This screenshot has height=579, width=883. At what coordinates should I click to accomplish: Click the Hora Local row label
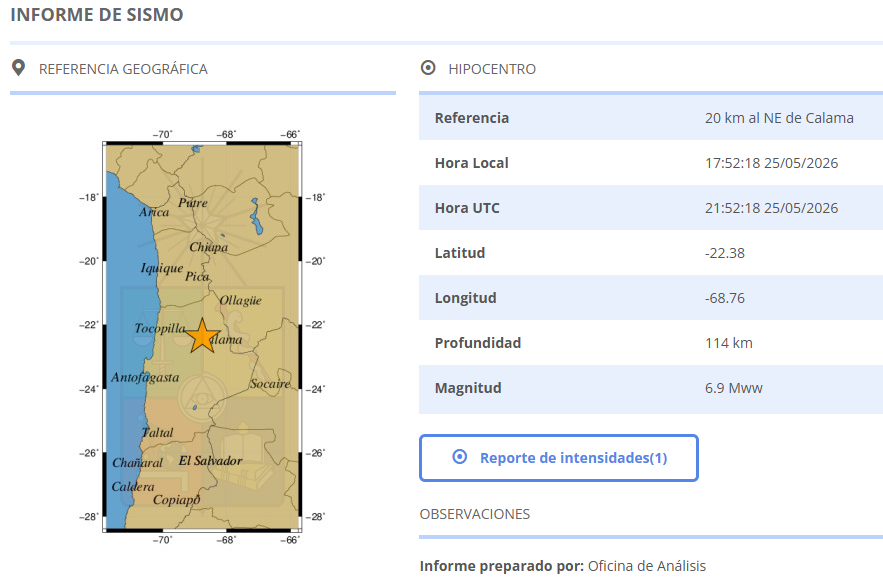471,163
